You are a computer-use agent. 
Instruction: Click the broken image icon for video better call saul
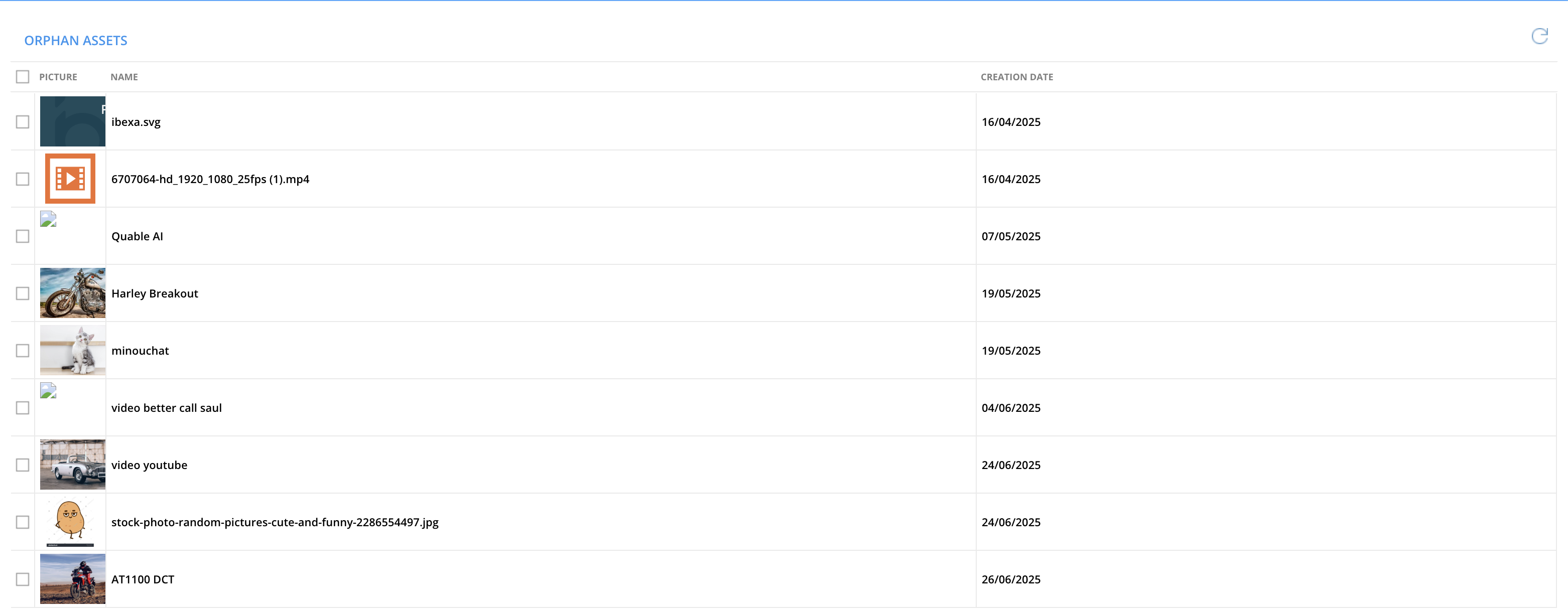[48, 391]
